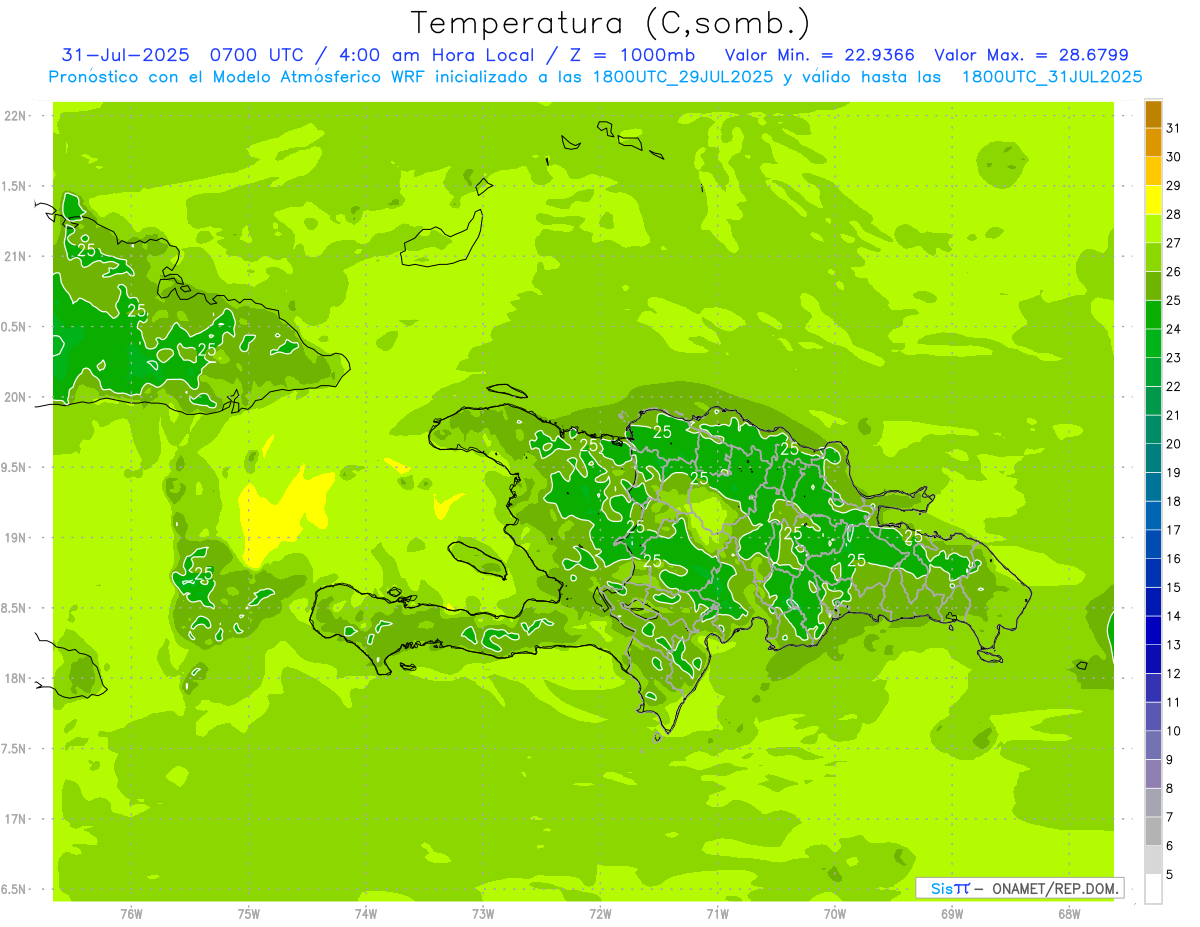Viewport: 1200px width, 927px height.
Task: Click "Valor Min. = 22.9366" value
Action: click(820, 55)
